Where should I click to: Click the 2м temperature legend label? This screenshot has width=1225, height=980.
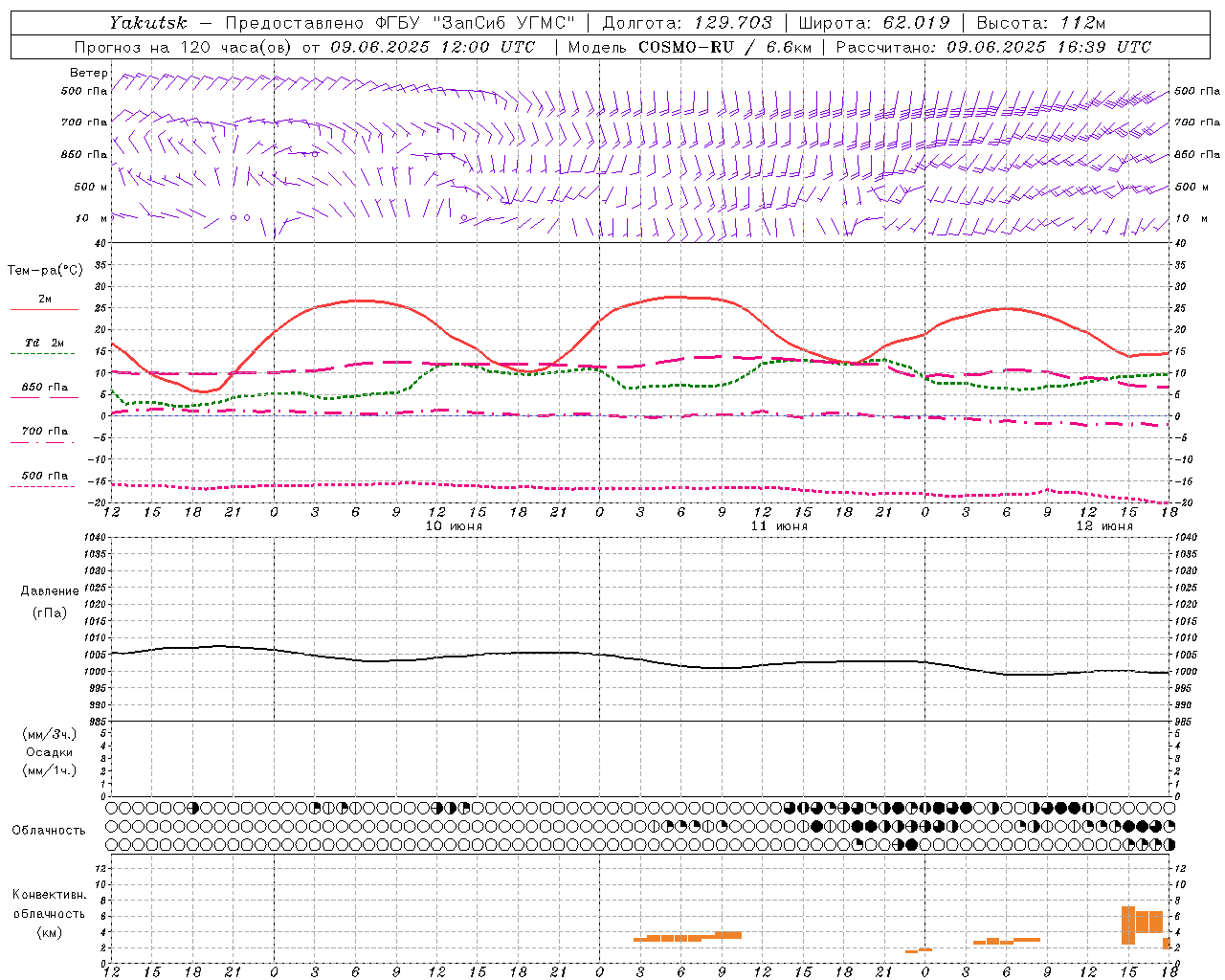(x=45, y=299)
